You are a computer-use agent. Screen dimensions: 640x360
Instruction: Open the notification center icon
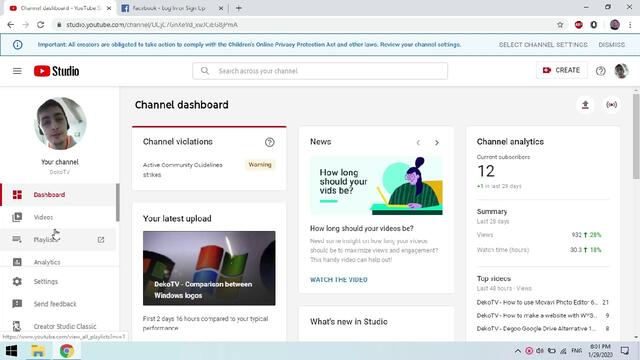[x=624, y=351]
